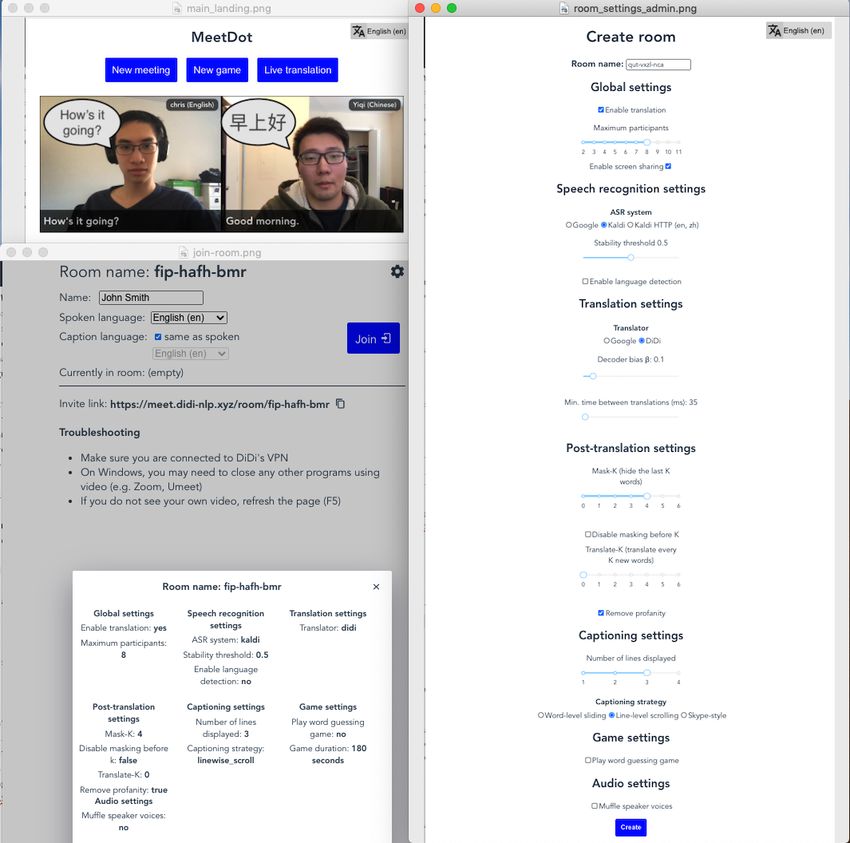Click the blue Join button

coord(373,338)
